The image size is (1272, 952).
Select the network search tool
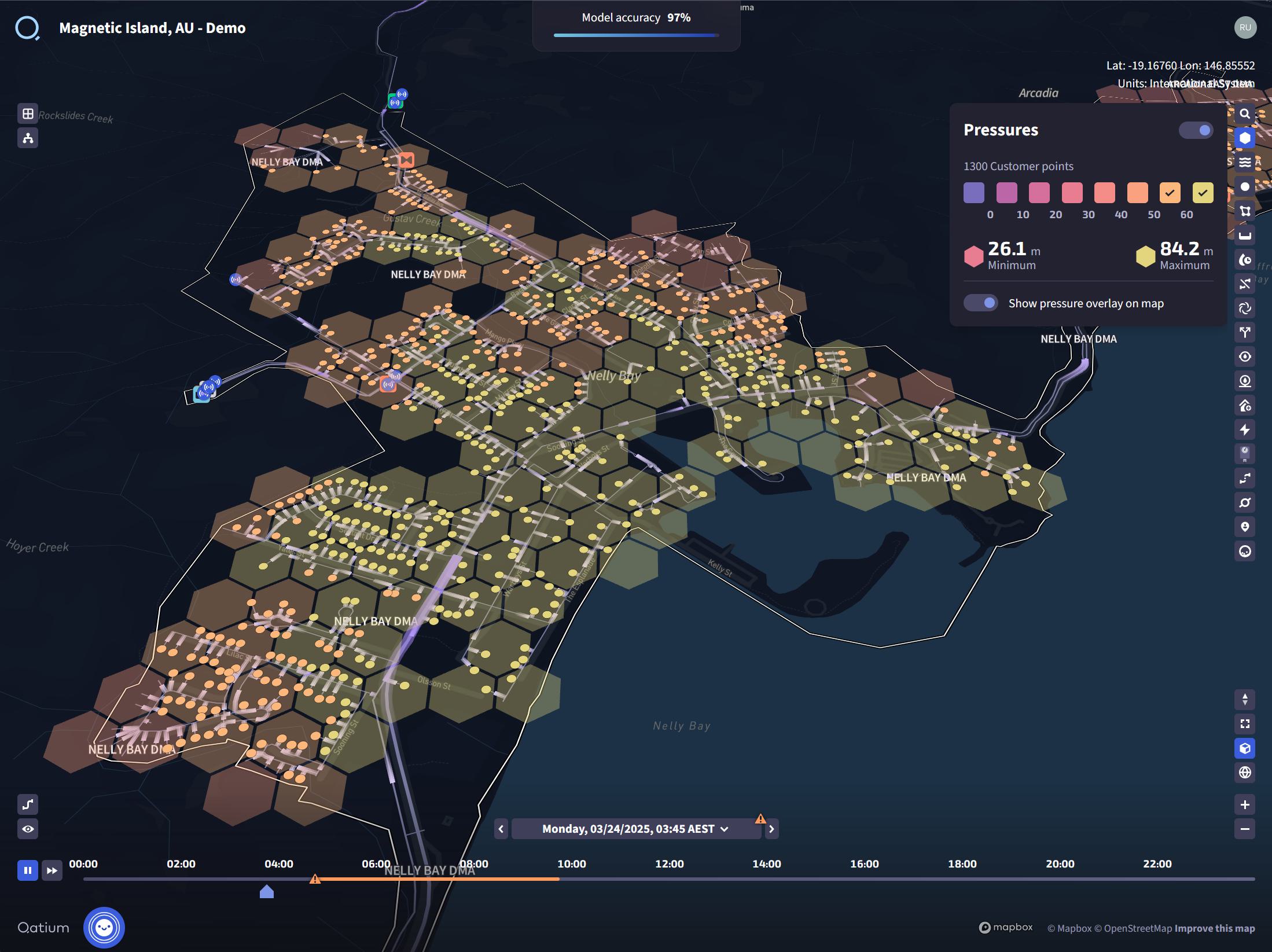pos(1244,114)
